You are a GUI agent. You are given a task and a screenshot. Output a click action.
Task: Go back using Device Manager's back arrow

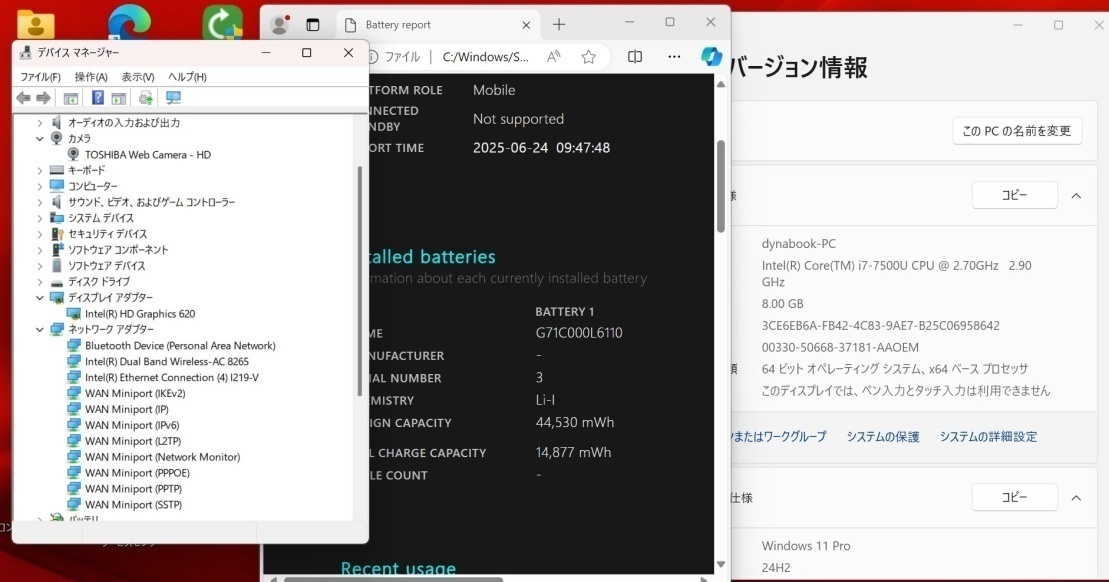(x=23, y=98)
